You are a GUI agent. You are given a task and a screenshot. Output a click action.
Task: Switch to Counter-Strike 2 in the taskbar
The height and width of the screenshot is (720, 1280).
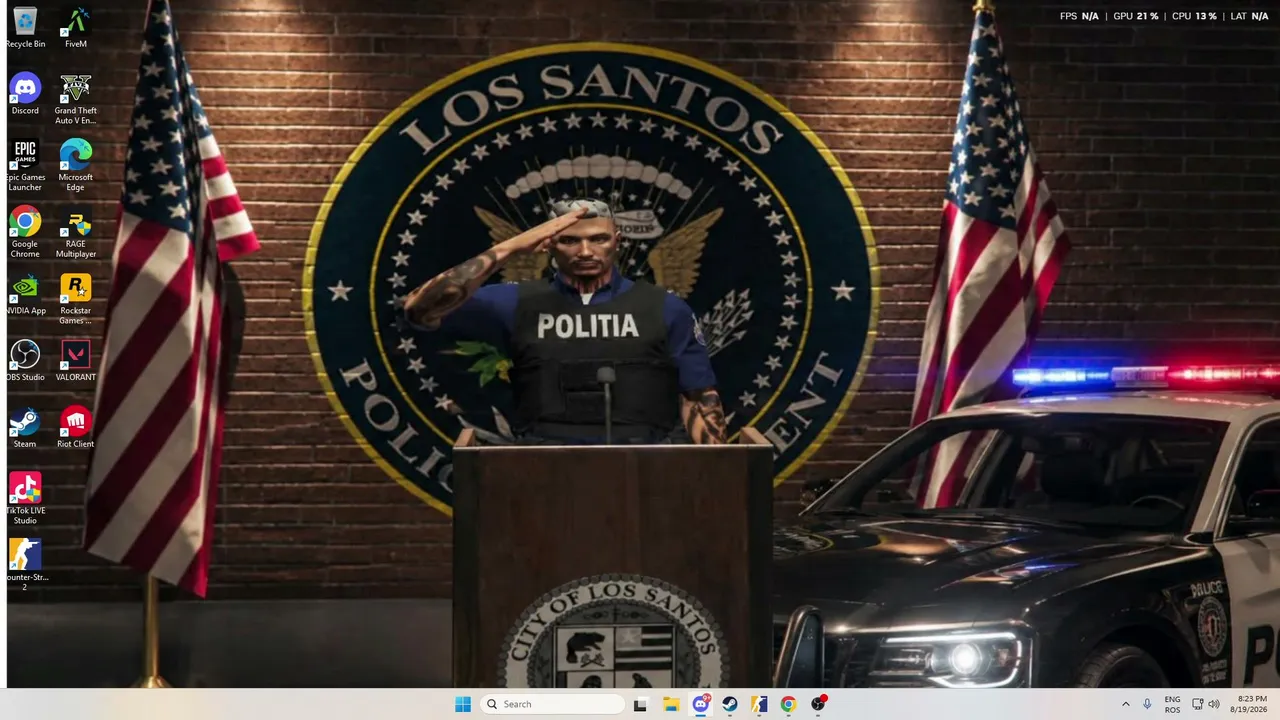click(759, 704)
